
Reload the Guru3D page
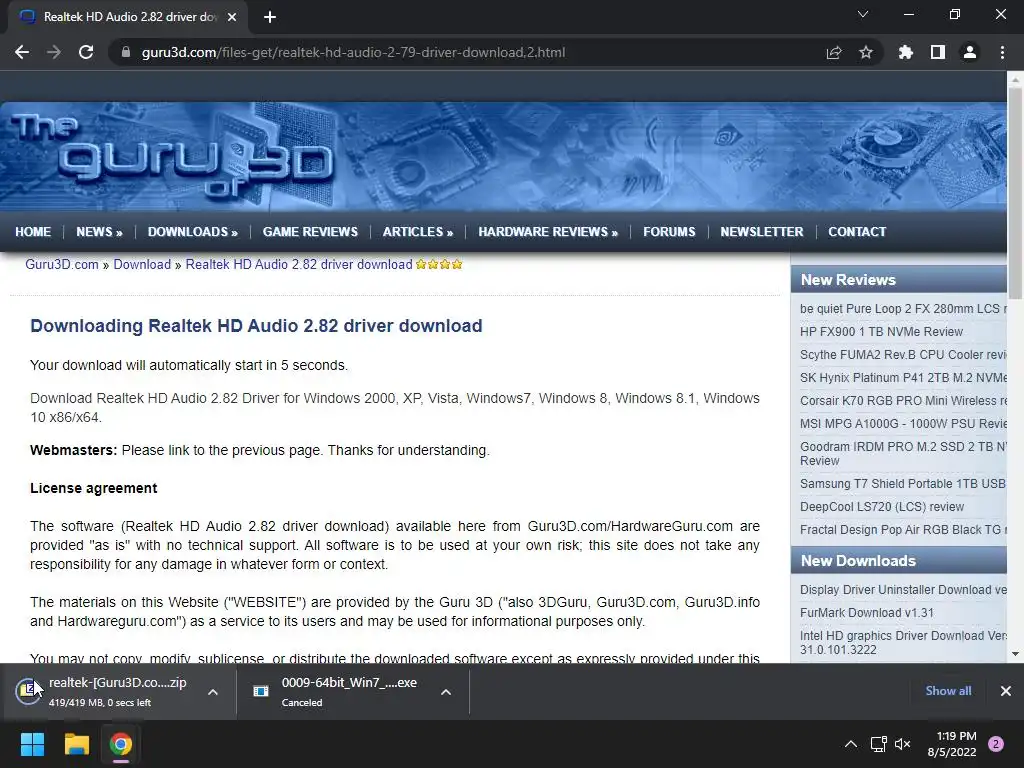pos(86,52)
